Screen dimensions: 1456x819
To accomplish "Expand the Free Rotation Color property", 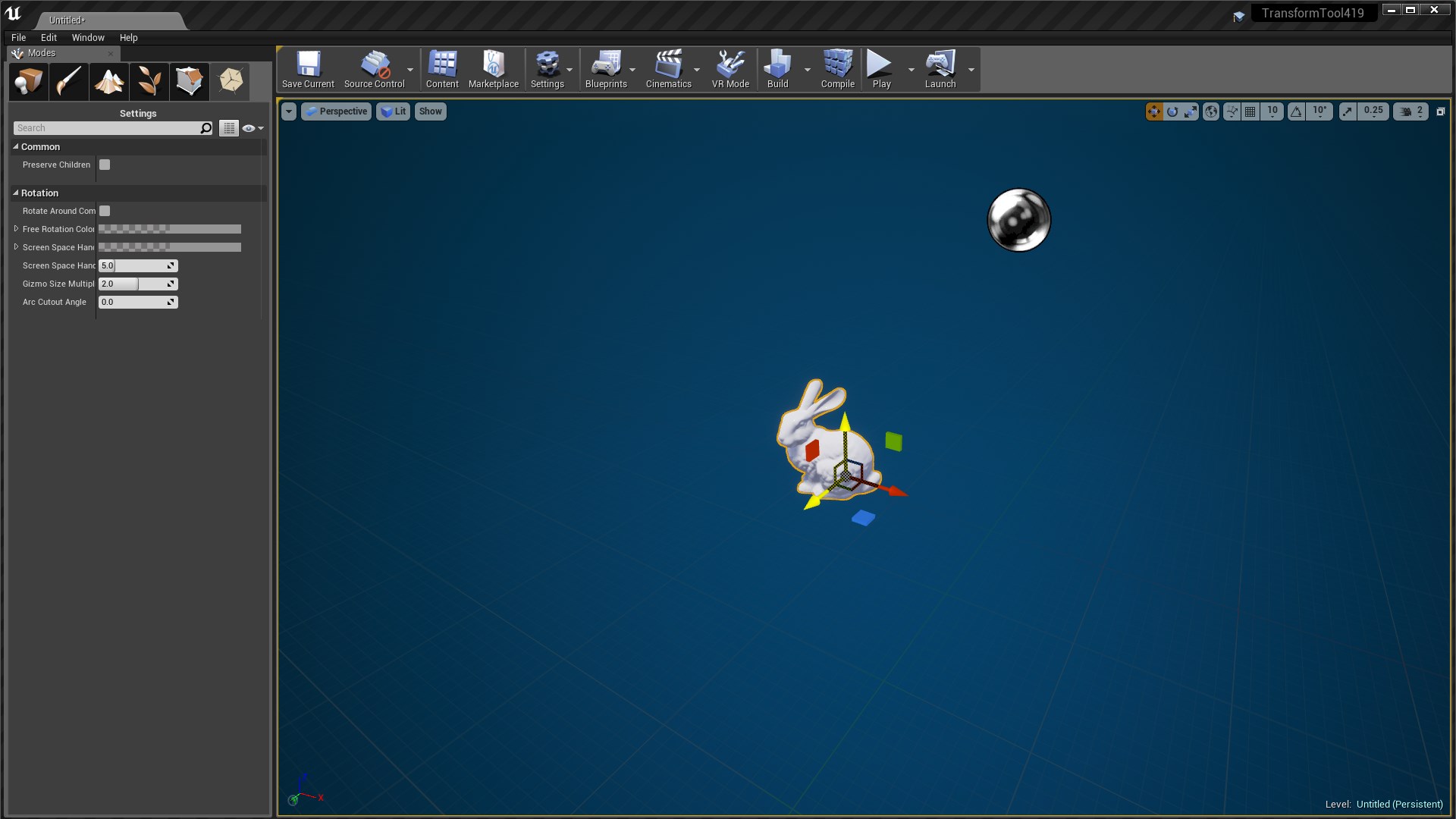I will 16,228.
